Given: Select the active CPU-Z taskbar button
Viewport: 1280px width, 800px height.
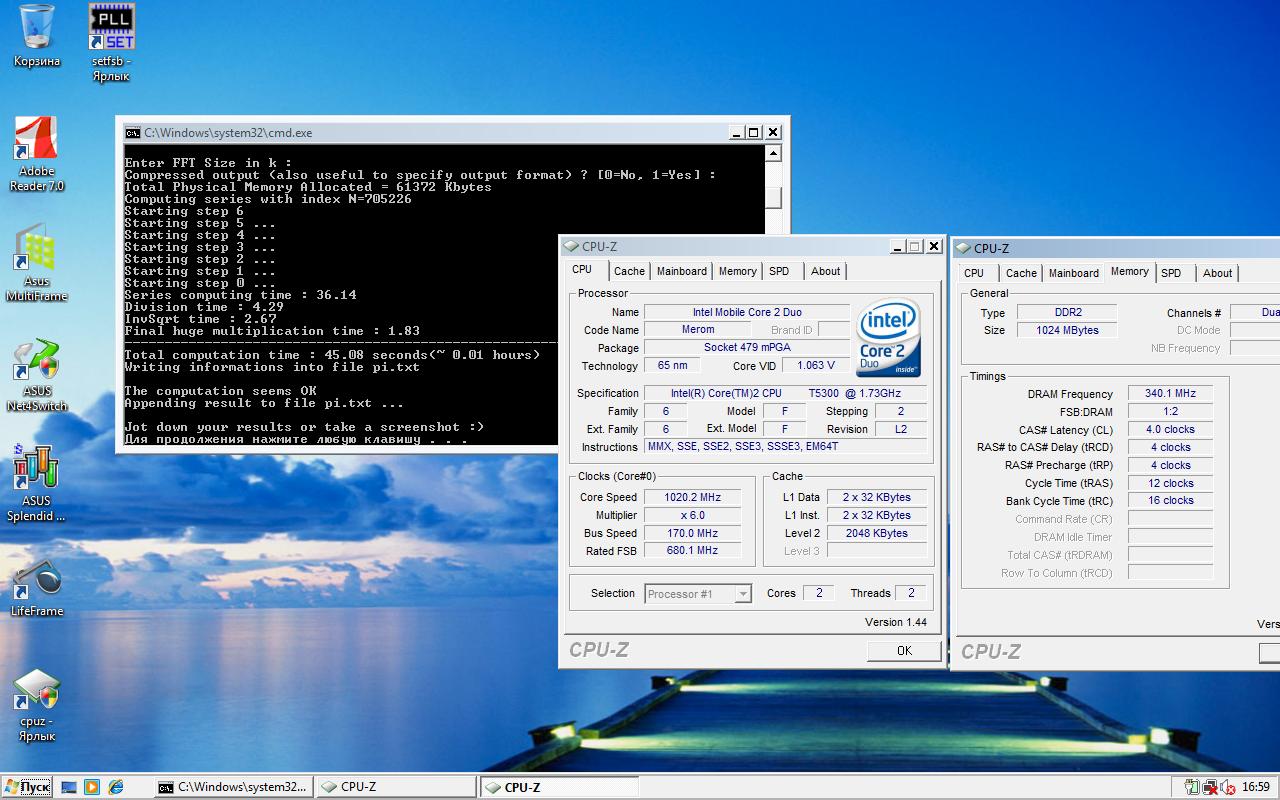Looking at the screenshot, I should 560,787.
